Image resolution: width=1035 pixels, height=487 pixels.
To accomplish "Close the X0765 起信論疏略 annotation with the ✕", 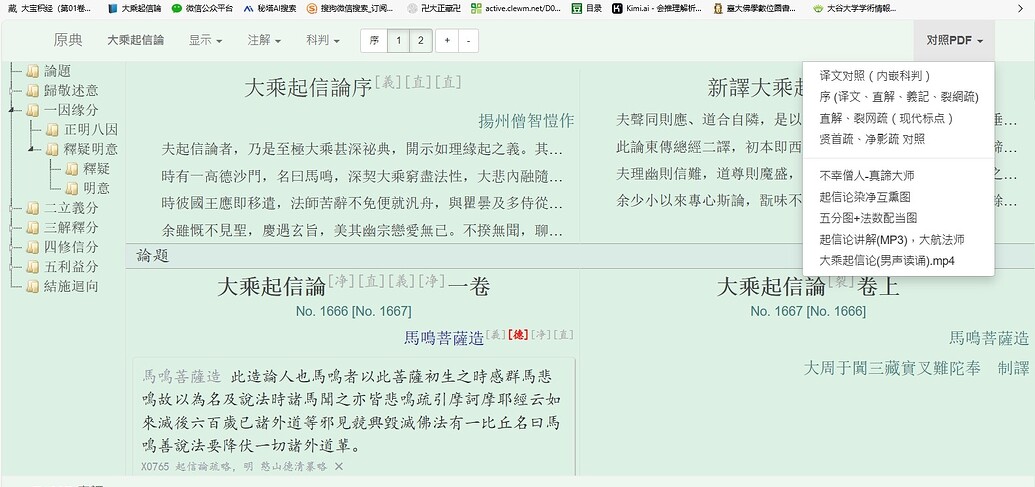I will 339,467.
